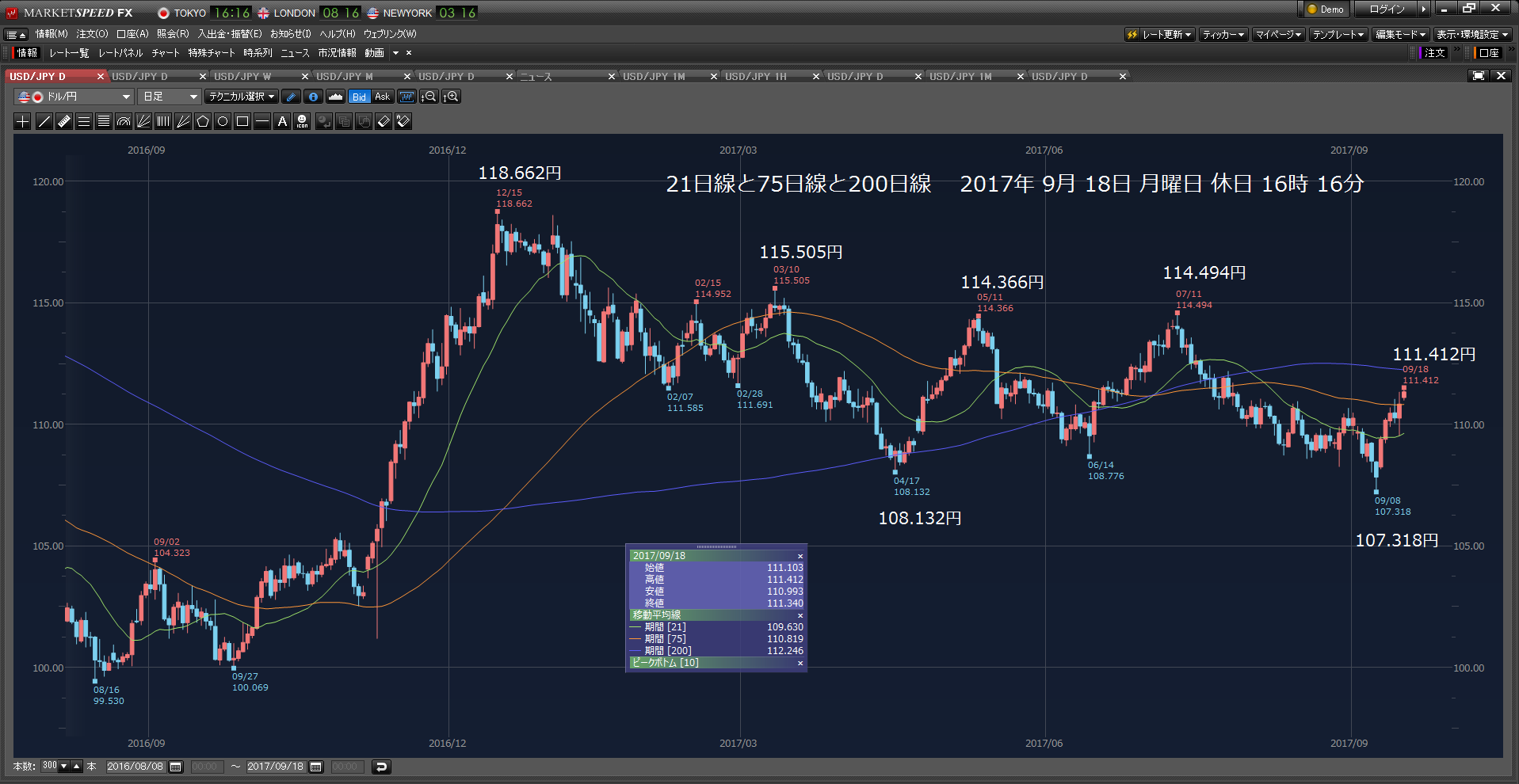The height and width of the screenshot is (784, 1519).
Task: Click the ログイン button
Action: pos(1387,10)
